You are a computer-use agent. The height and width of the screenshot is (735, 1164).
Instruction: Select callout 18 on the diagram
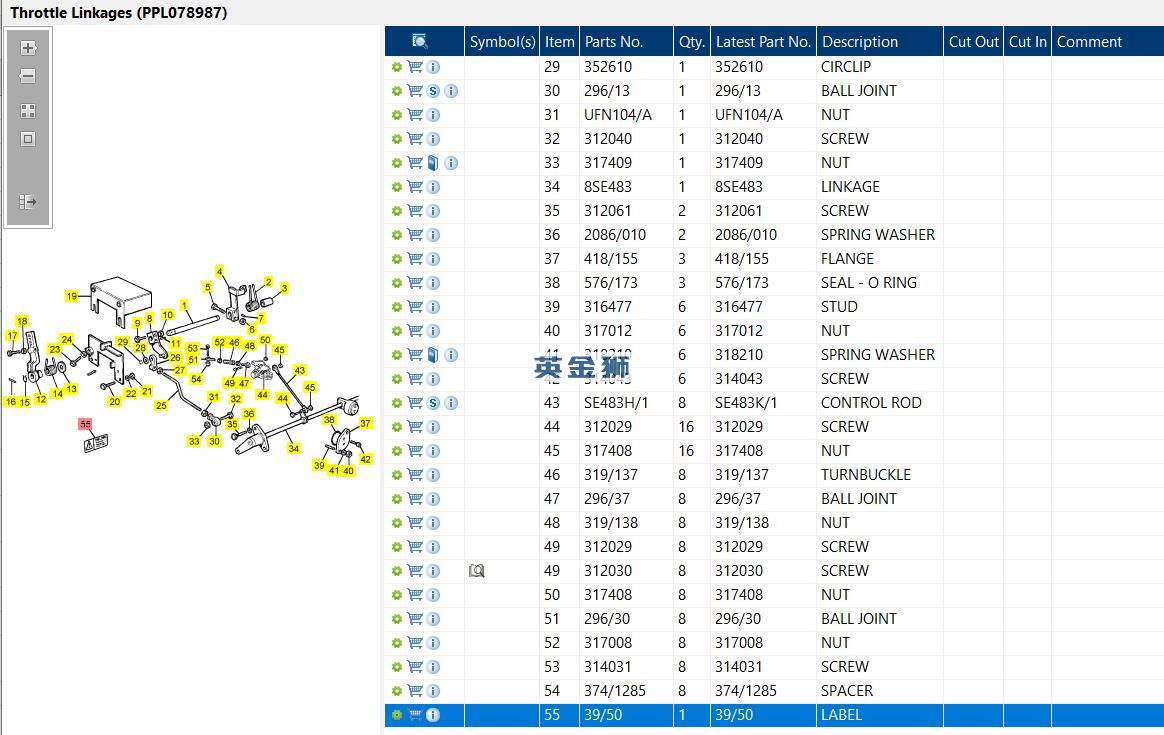[x=22, y=321]
